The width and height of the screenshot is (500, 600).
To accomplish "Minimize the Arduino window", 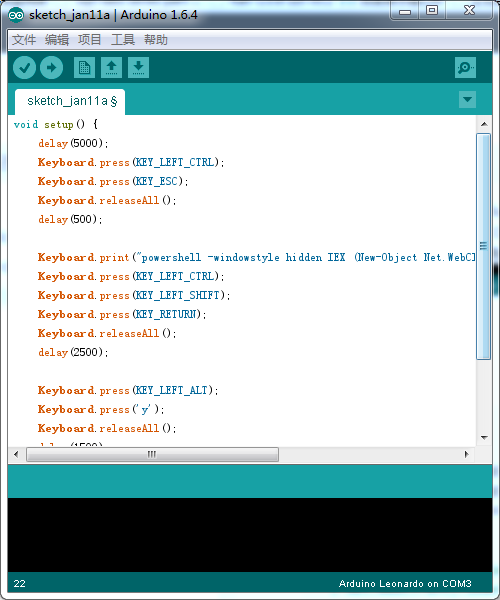I will click(x=405, y=11).
